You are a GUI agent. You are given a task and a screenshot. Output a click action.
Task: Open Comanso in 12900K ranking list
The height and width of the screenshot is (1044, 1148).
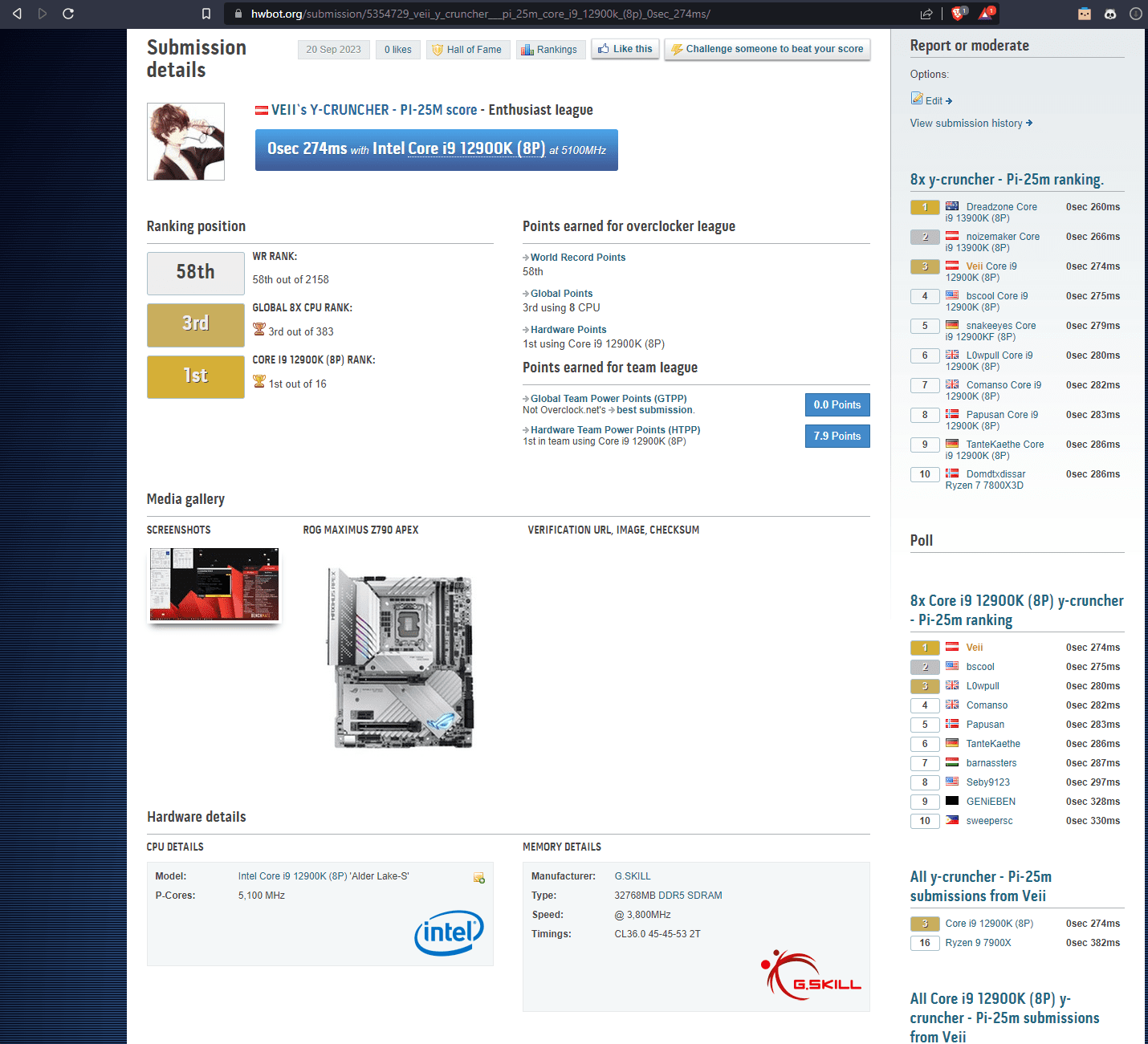(987, 705)
